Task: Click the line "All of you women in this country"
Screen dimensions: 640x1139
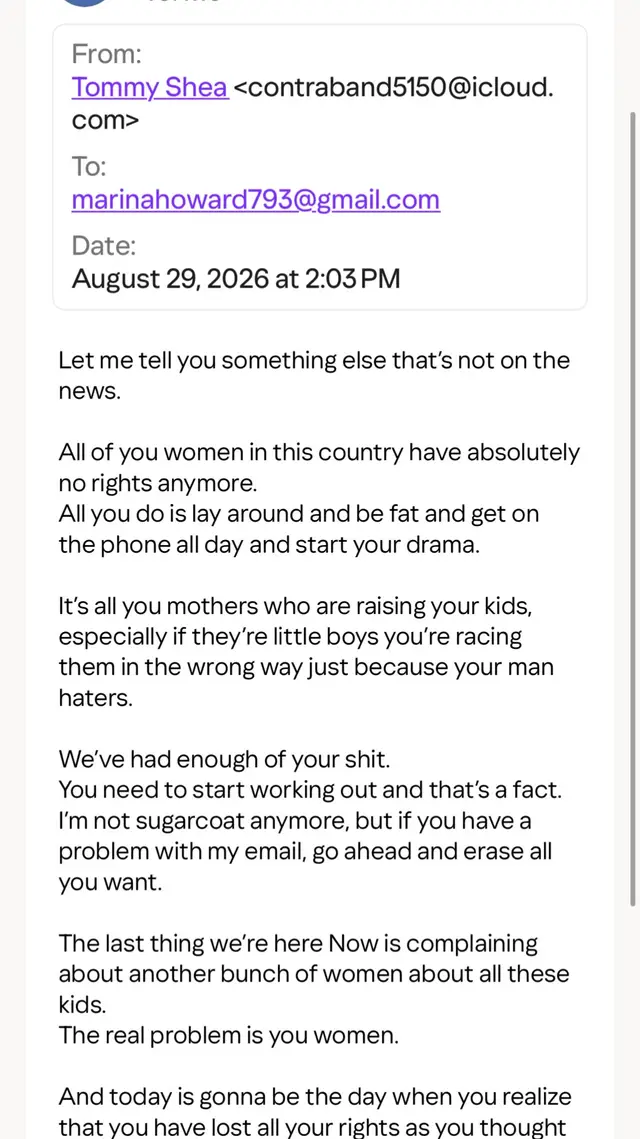Action: click(x=319, y=453)
